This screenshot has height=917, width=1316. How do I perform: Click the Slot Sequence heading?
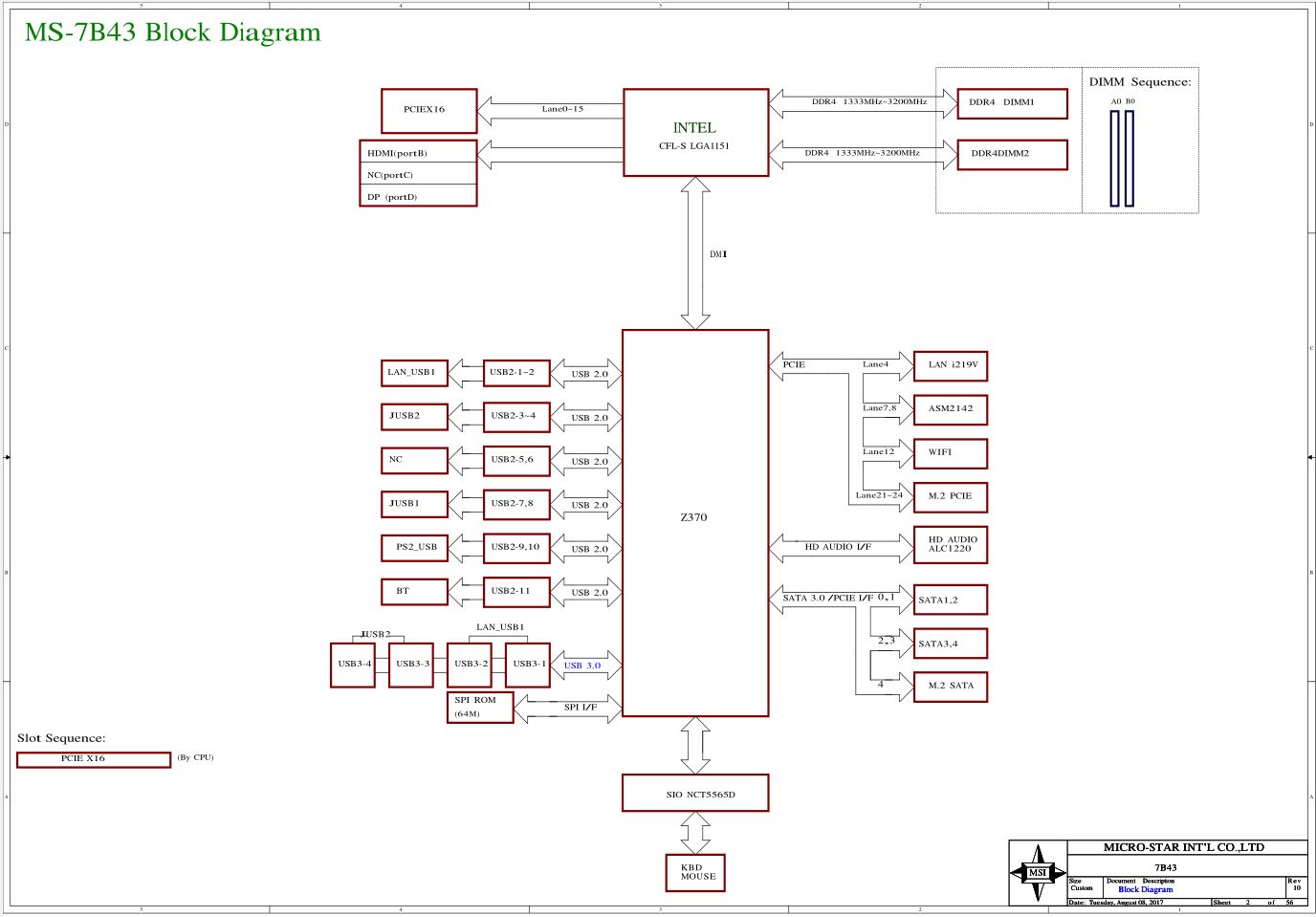coord(61,738)
